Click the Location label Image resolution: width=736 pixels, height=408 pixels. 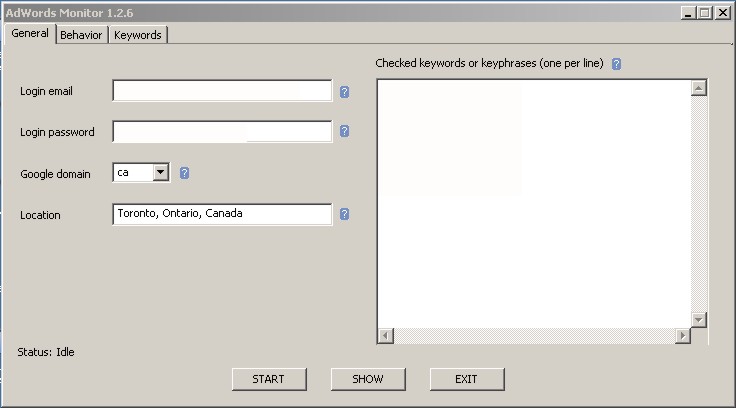[40, 215]
